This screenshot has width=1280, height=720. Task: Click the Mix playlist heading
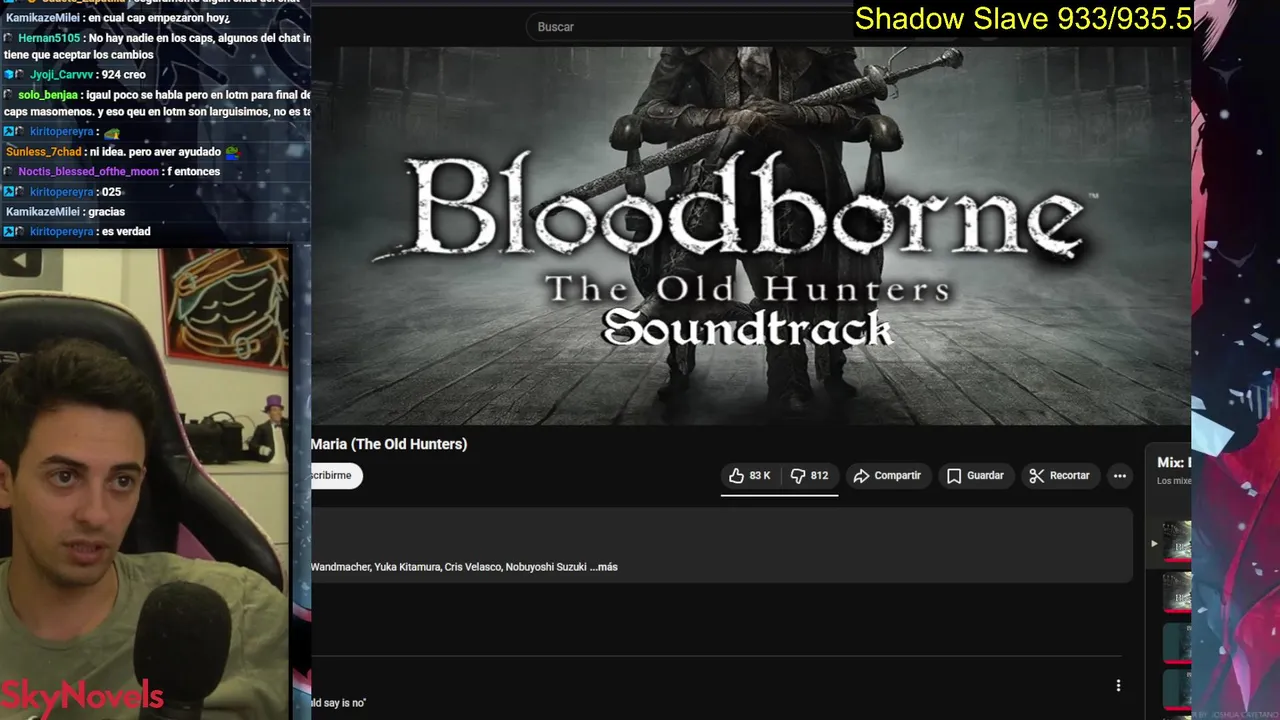click(x=1174, y=463)
